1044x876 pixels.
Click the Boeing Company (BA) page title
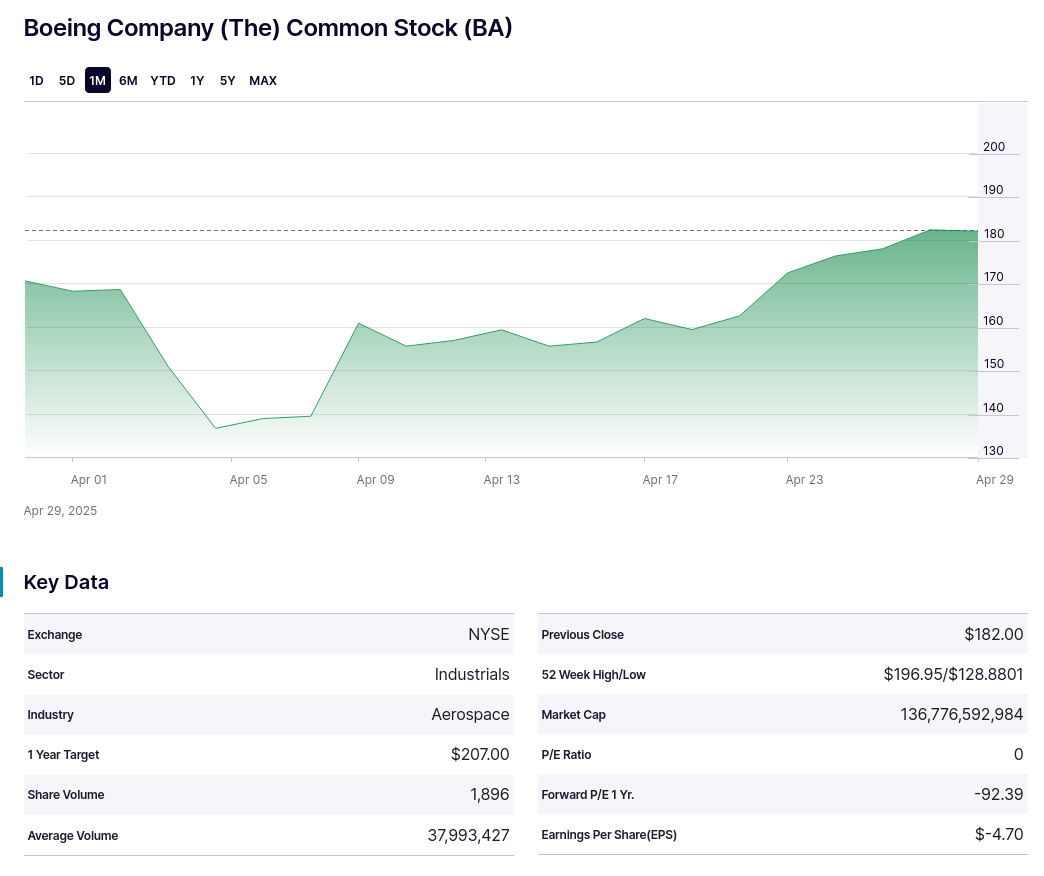(268, 28)
